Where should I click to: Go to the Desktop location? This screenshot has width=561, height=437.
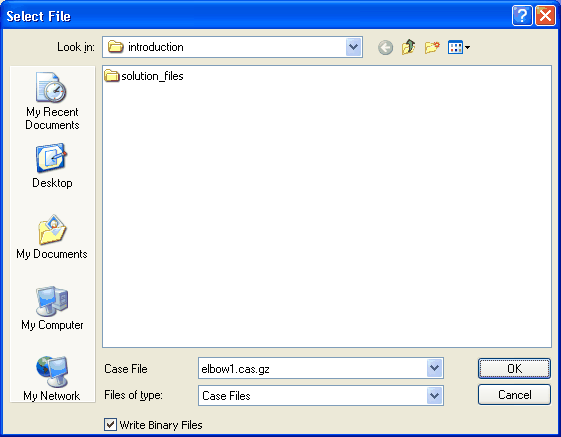coord(52,166)
